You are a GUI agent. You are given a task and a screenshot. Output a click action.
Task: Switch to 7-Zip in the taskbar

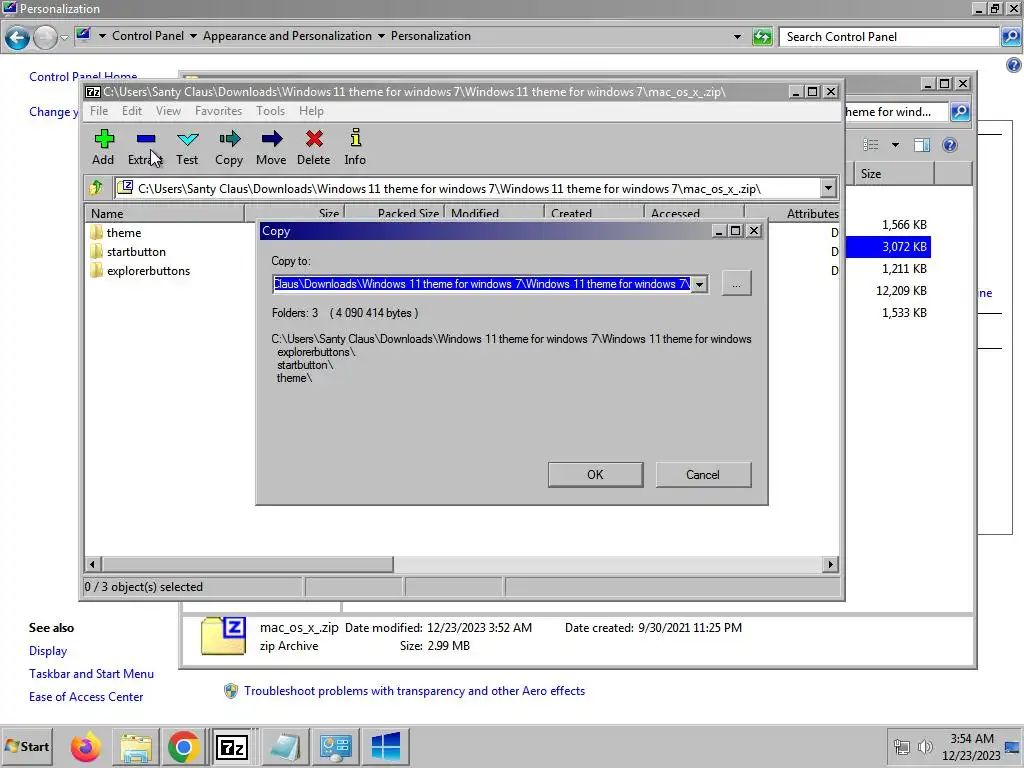pyautogui.click(x=232, y=746)
